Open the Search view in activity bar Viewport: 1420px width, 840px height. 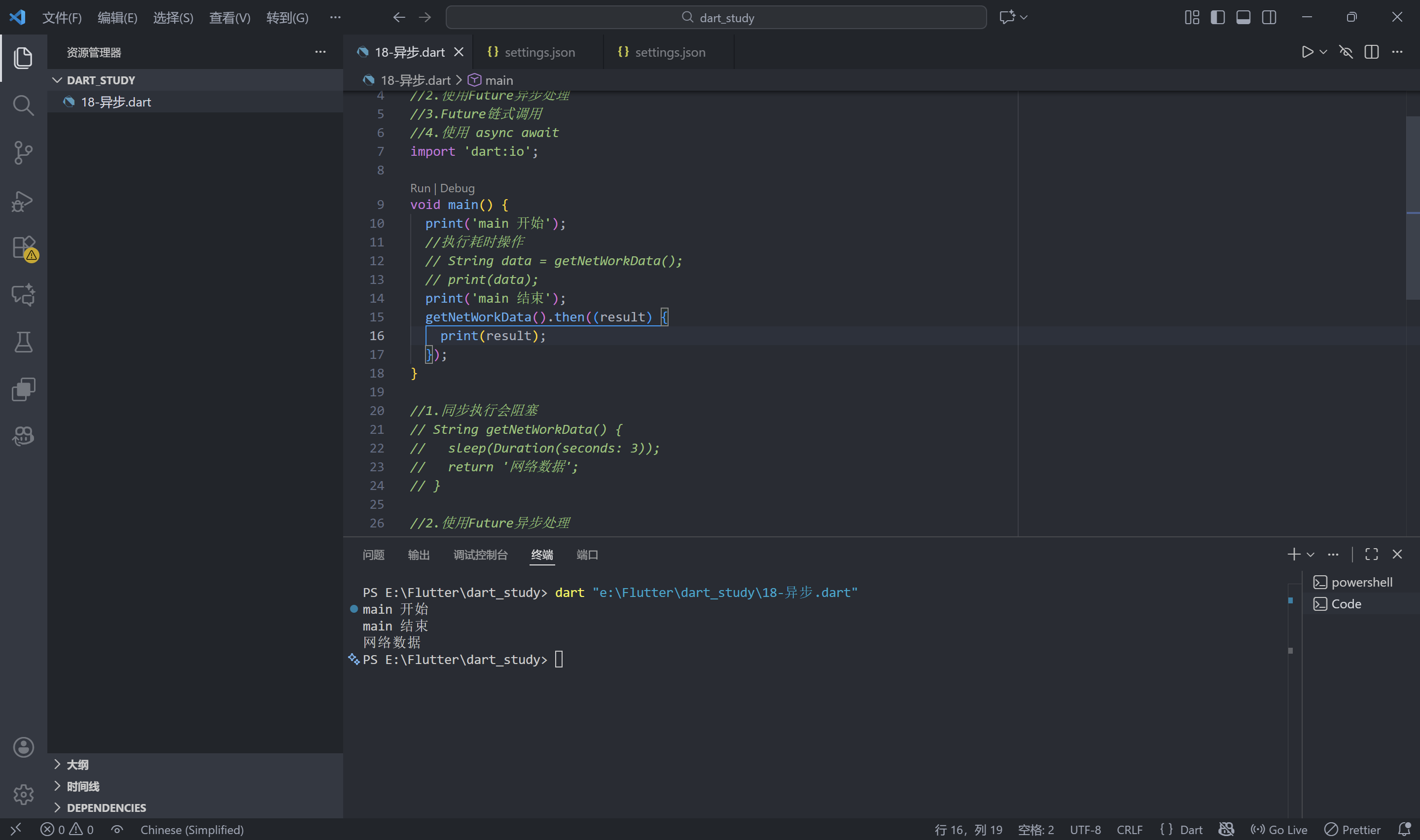coord(23,105)
